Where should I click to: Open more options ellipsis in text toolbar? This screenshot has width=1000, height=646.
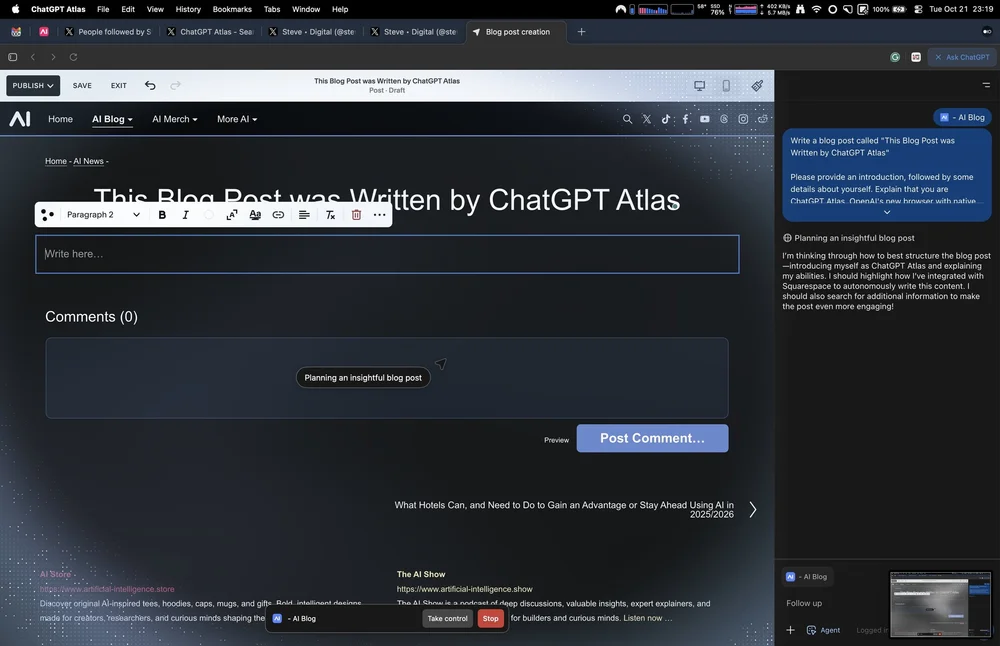pos(379,215)
